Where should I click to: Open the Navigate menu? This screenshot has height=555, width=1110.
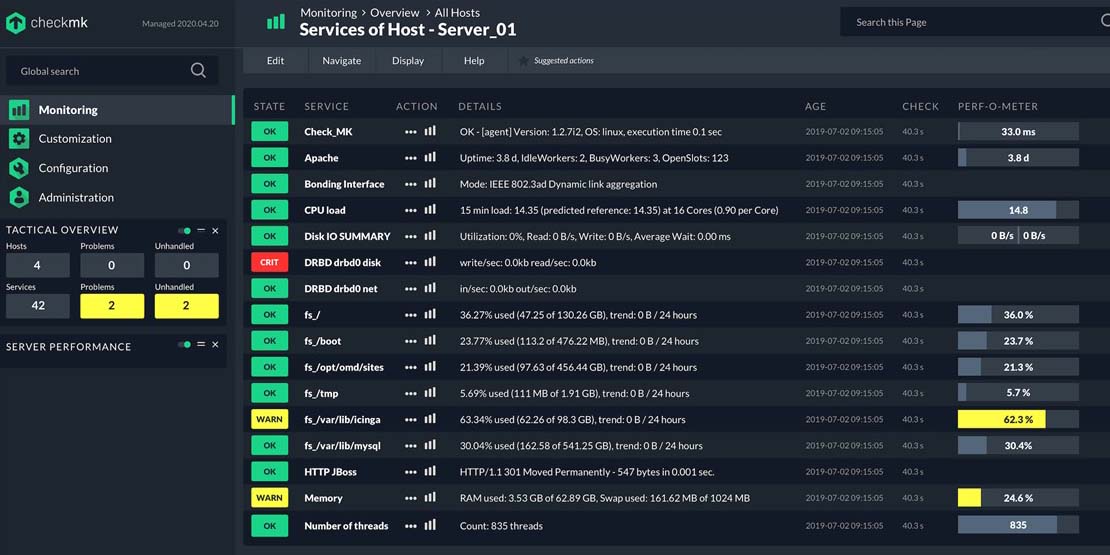(x=341, y=61)
